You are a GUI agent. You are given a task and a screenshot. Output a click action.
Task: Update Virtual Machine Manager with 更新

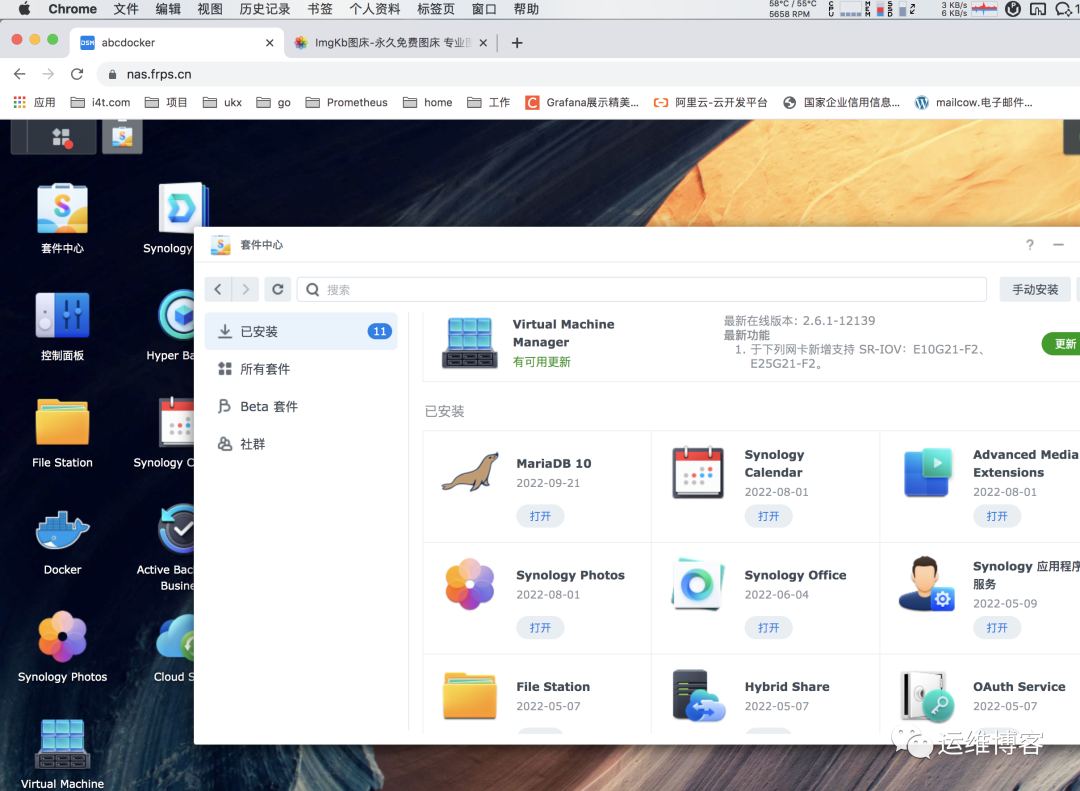[1061, 344]
